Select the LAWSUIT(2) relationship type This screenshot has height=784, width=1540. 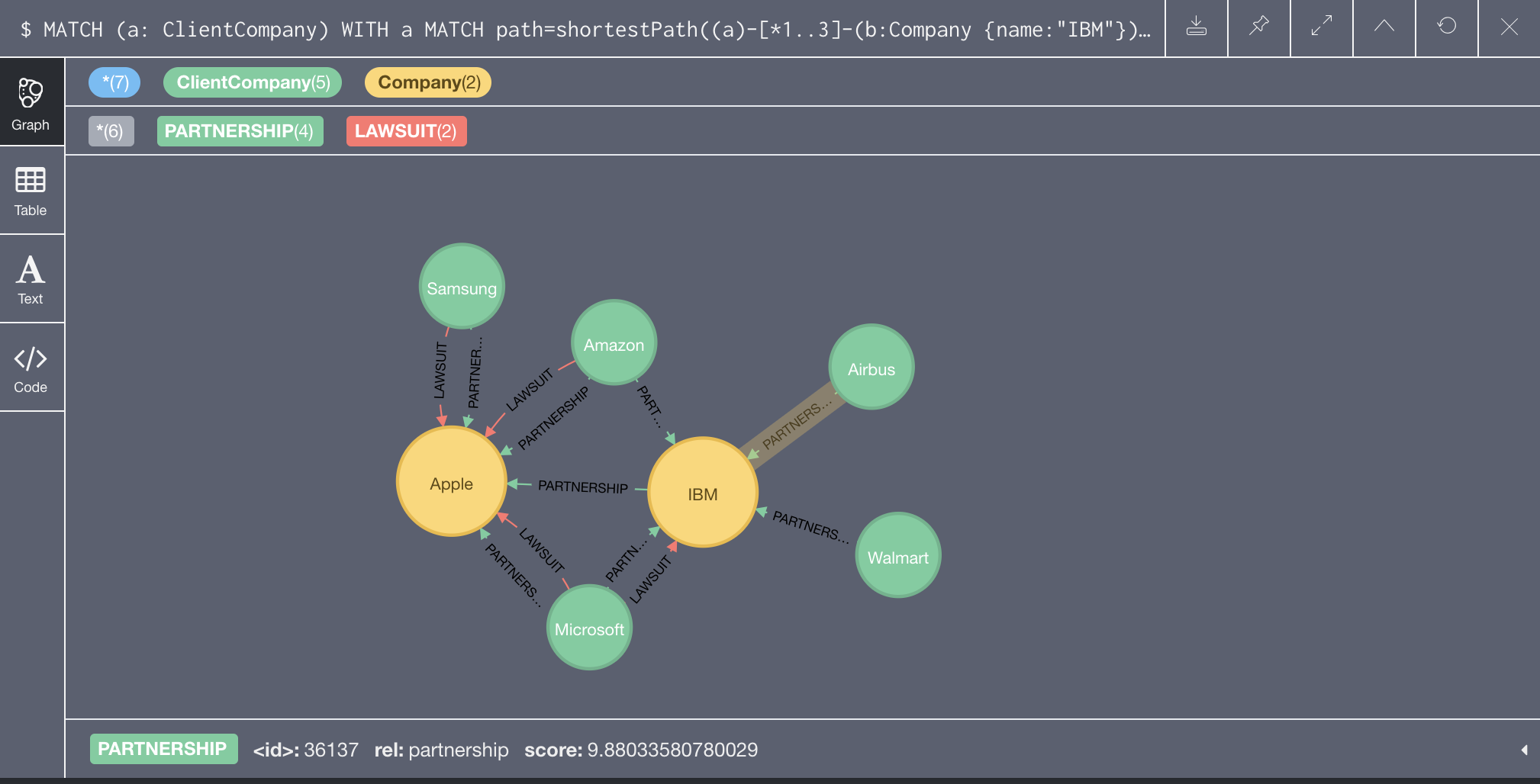(407, 131)
